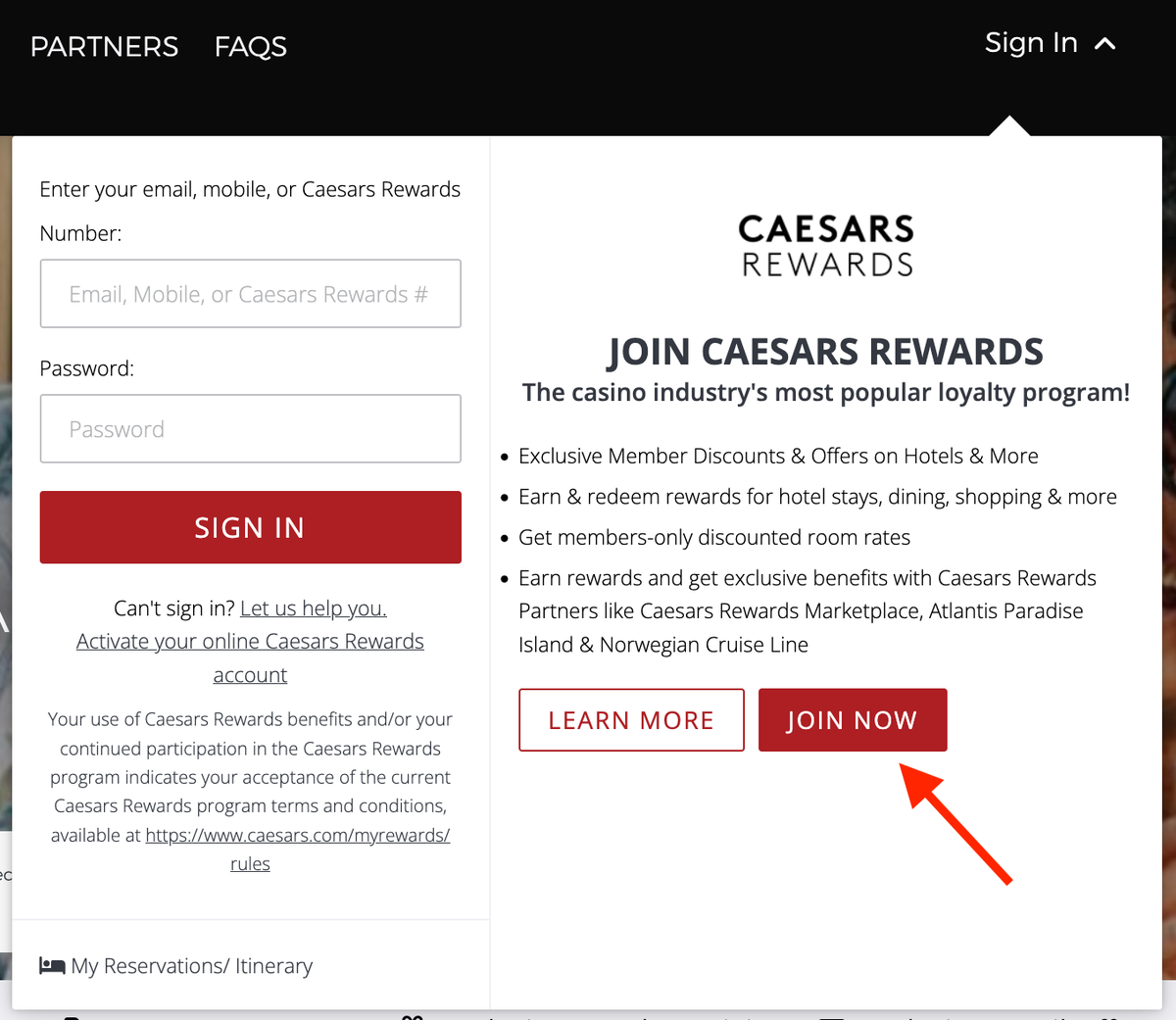Click the "Password:" field label
Screen dimensions: 1176x1020
[x=86, y=369]
